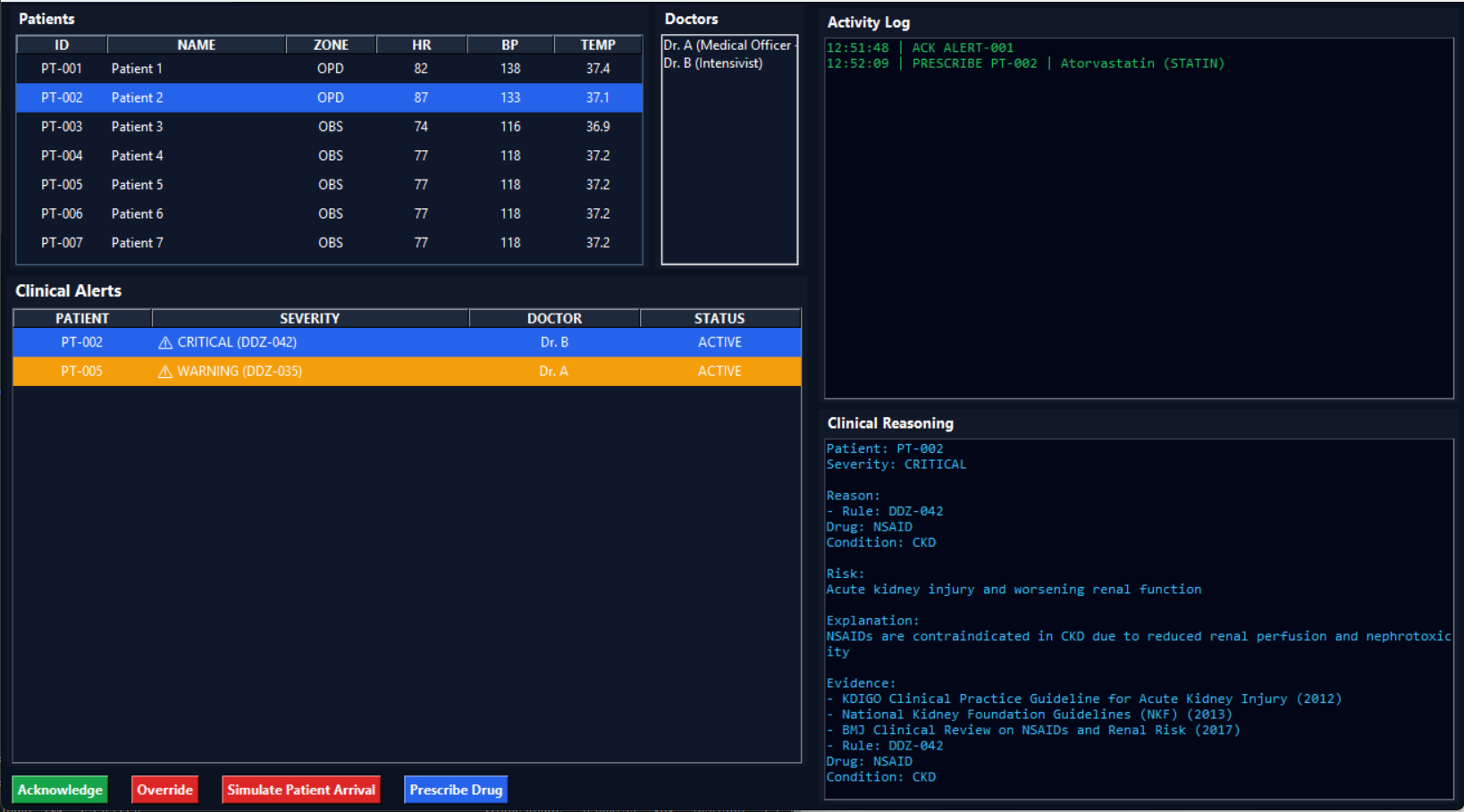Viewport: 1464px width, 812px height.
Task: Click STATUS header in Clinical Alerts
Action: 719,318
